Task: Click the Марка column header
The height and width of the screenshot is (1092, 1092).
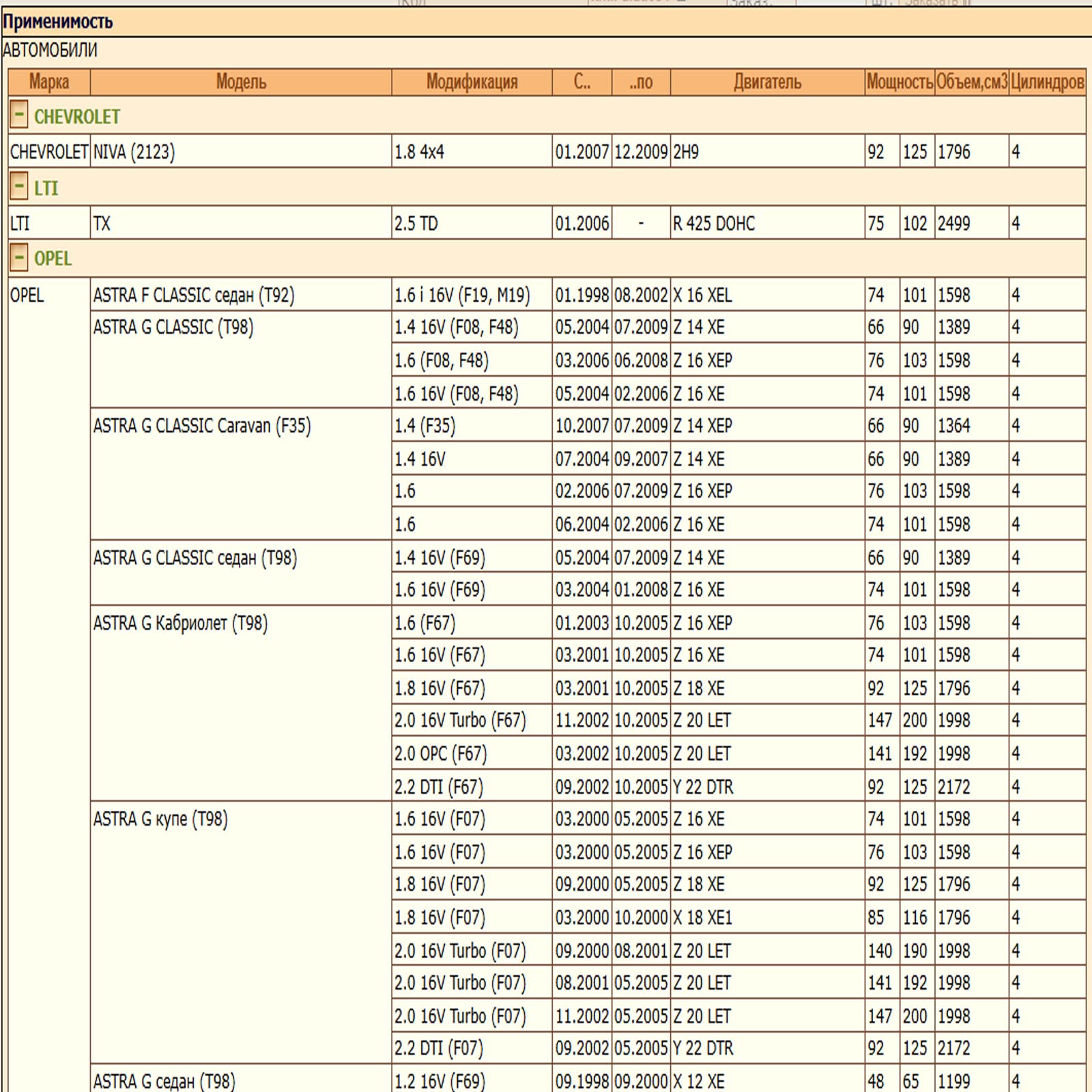Action: tap(49, 83)
